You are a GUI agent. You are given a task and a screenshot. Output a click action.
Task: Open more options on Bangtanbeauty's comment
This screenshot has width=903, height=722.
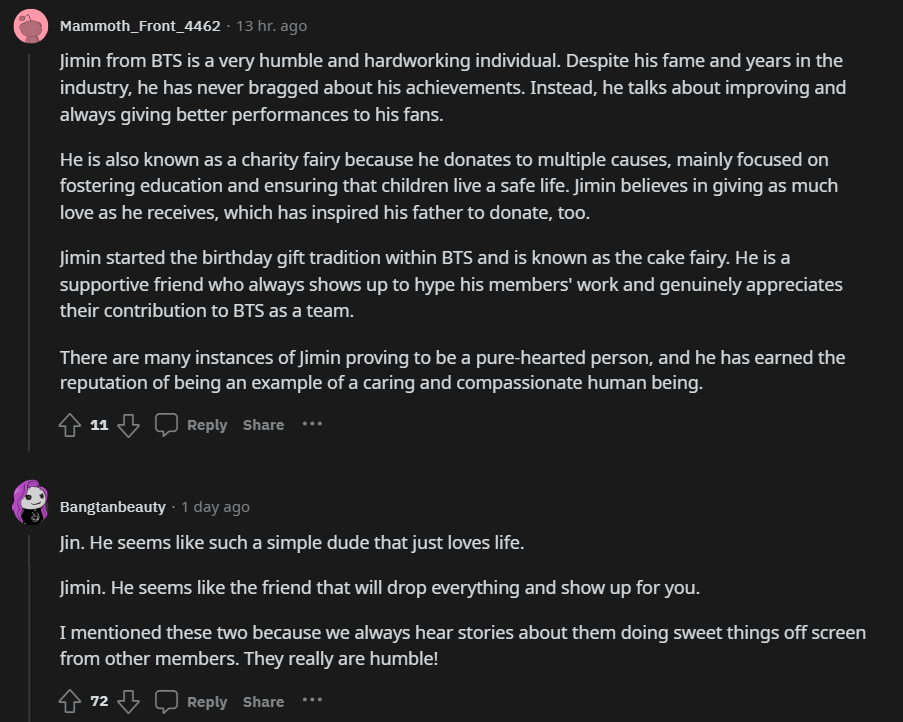tap(312, 701)
